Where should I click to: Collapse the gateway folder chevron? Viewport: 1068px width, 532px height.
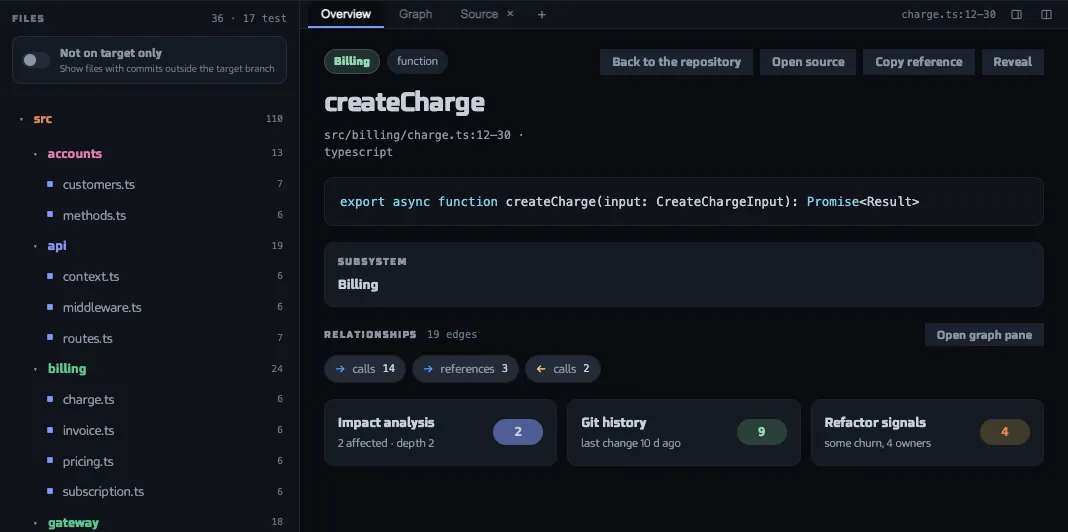pyautogui.click(x=35, y=523)
